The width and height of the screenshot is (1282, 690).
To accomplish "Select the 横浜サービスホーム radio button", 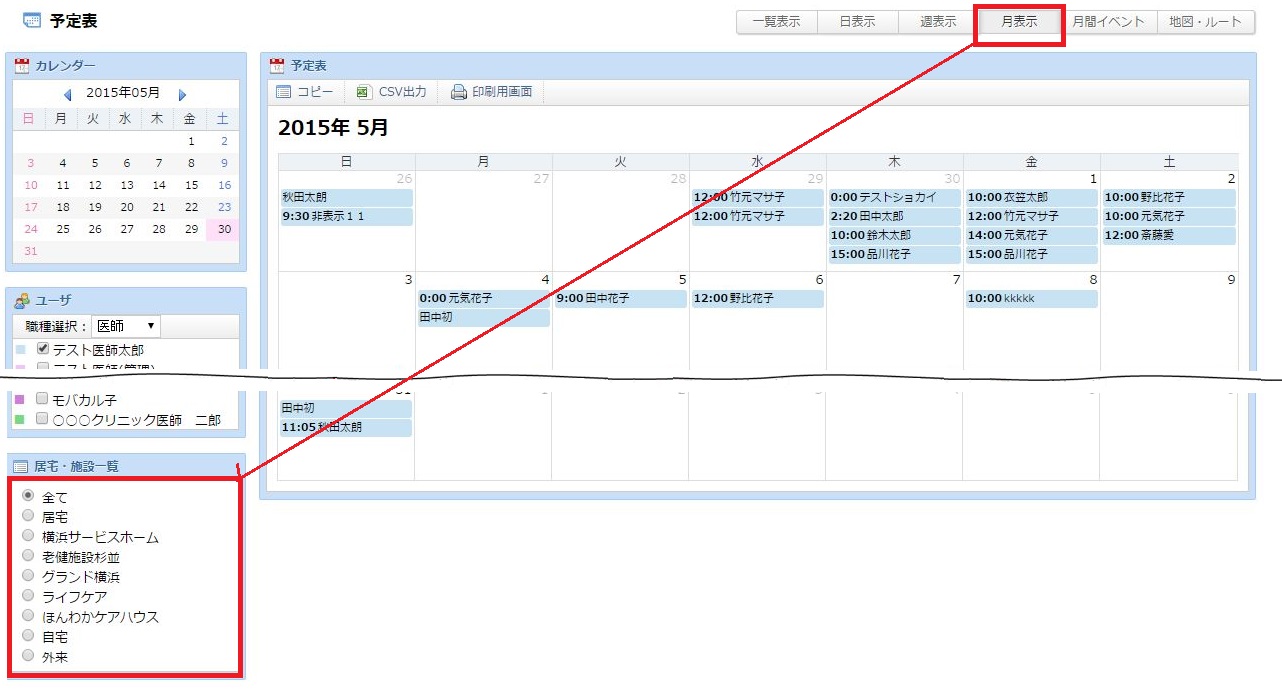I will (x=28, y=536).
